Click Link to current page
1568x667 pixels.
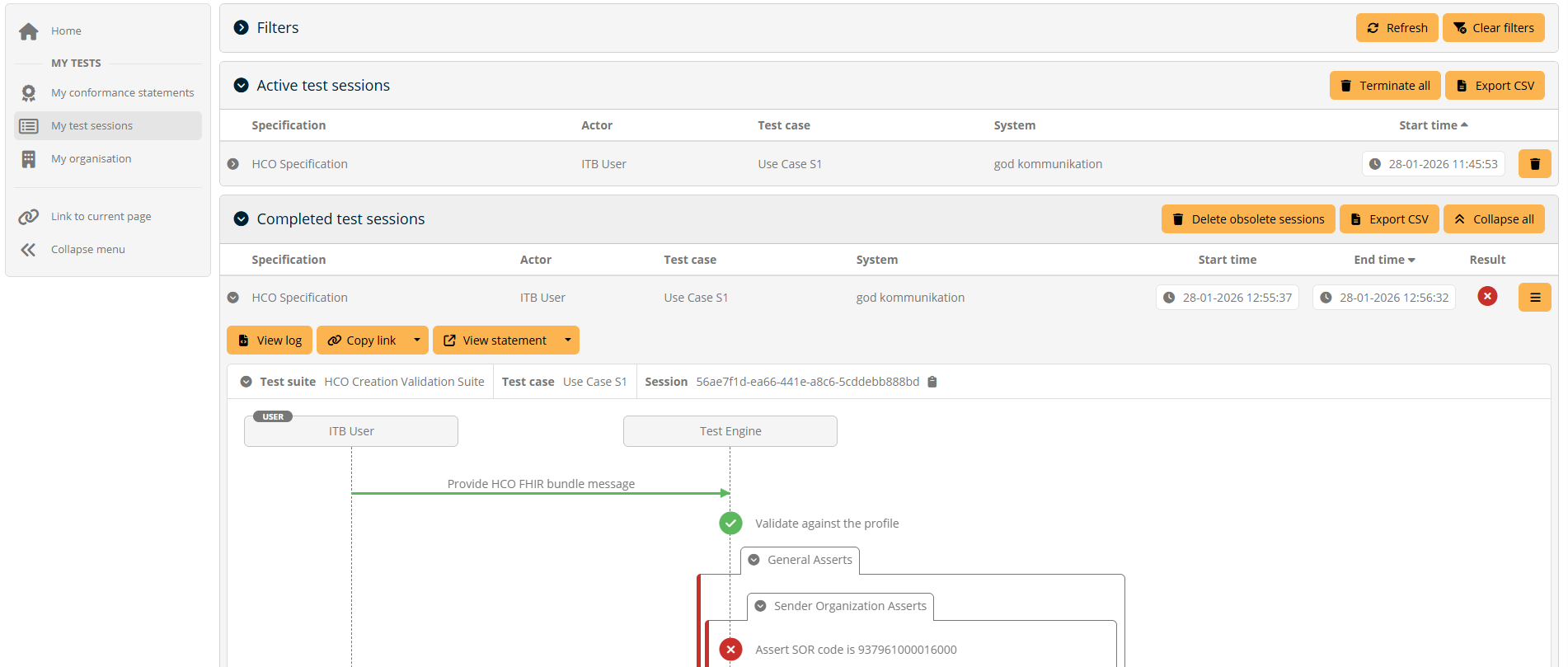coord(101,216)
